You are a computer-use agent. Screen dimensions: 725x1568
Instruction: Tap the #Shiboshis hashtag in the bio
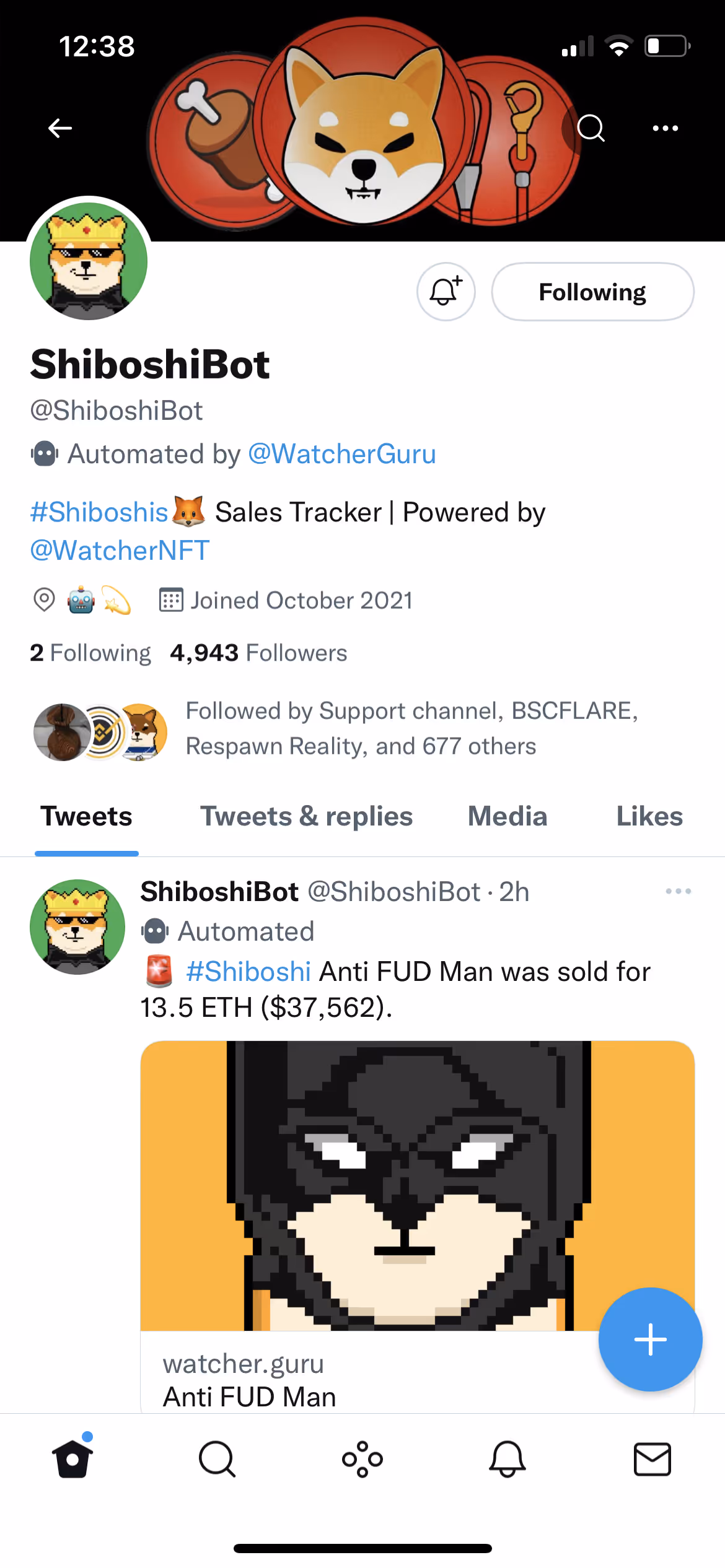coord(99,512)
